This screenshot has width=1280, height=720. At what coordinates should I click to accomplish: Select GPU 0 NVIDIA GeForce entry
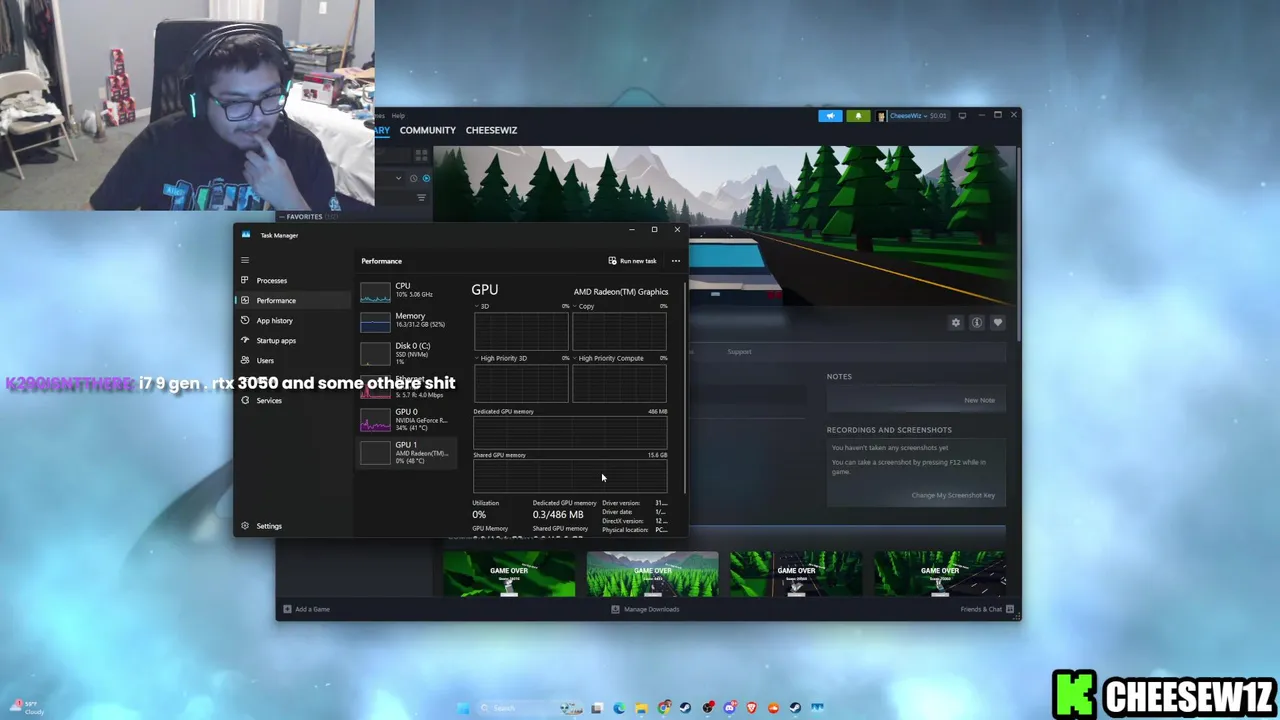407,419
